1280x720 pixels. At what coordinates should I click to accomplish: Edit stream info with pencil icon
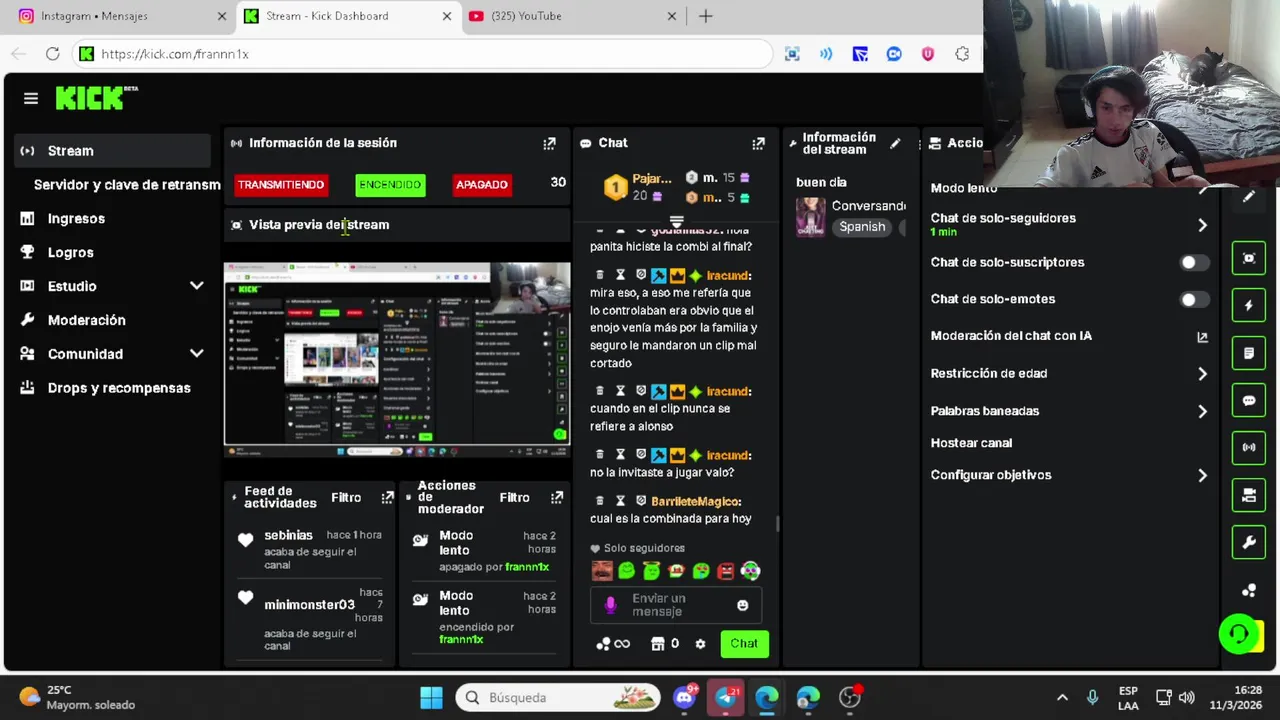(895, 143)
